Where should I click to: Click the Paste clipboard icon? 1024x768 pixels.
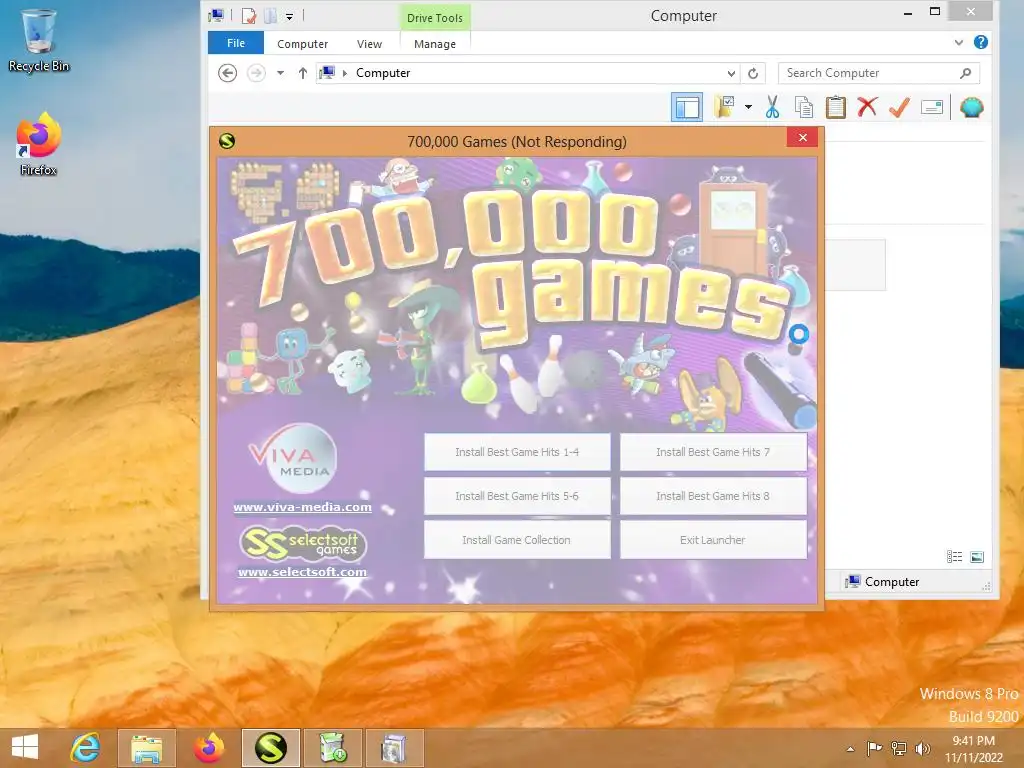(835, 107)
